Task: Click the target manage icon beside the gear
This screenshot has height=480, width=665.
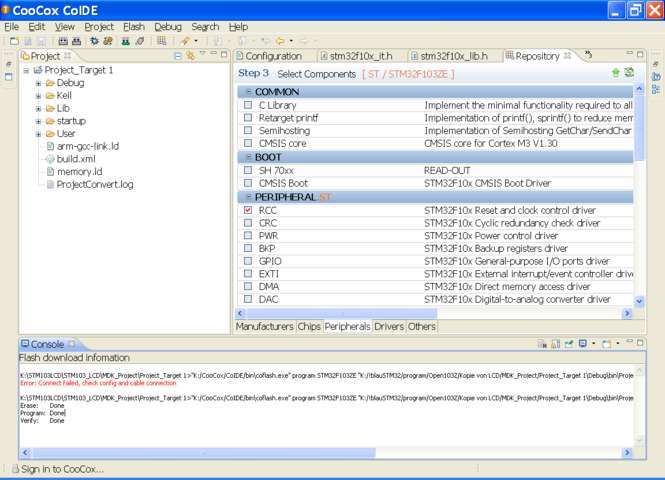Action: pos(108,41)
